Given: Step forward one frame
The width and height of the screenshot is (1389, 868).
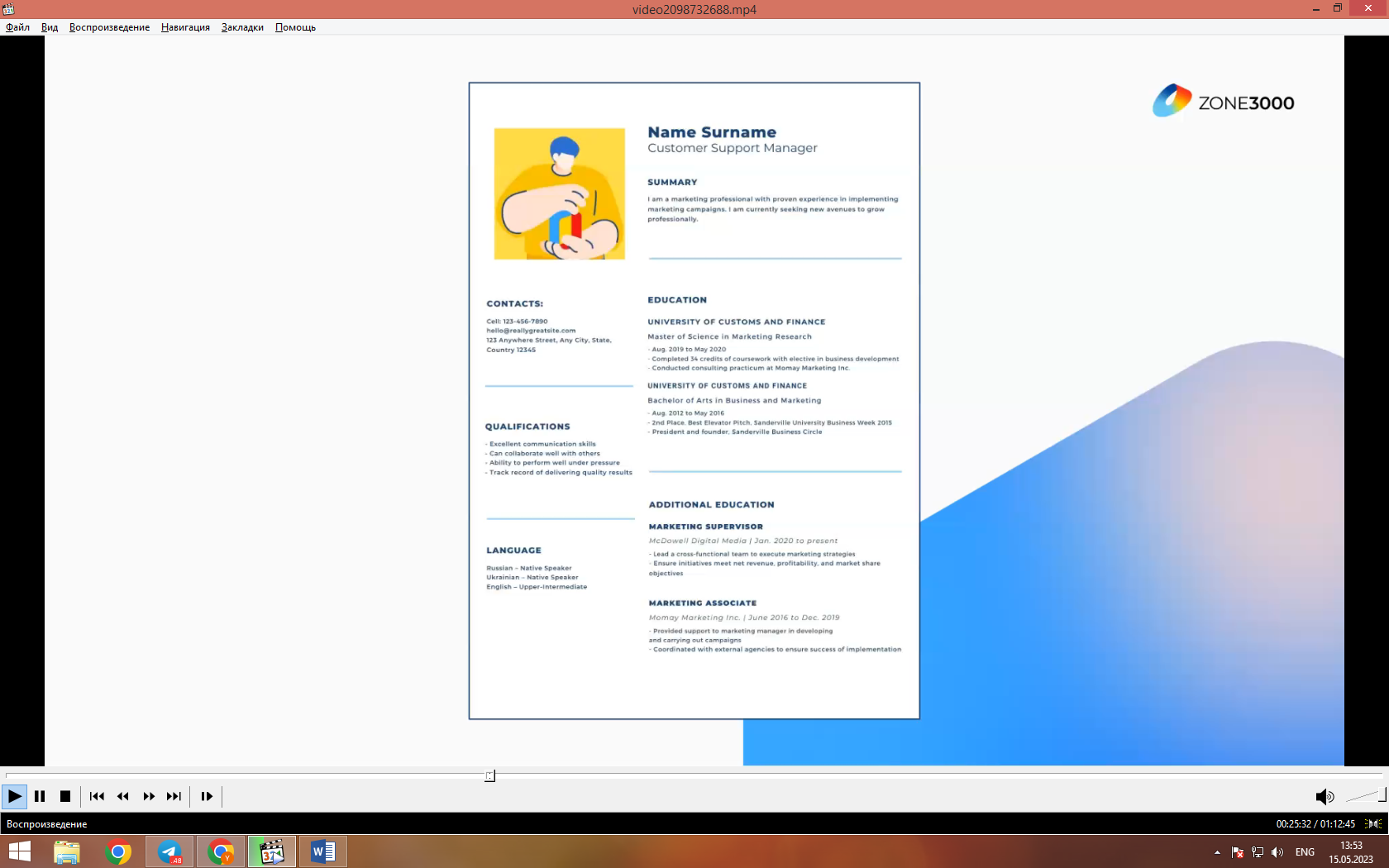Looking at the screenshot, I should 207,796.
